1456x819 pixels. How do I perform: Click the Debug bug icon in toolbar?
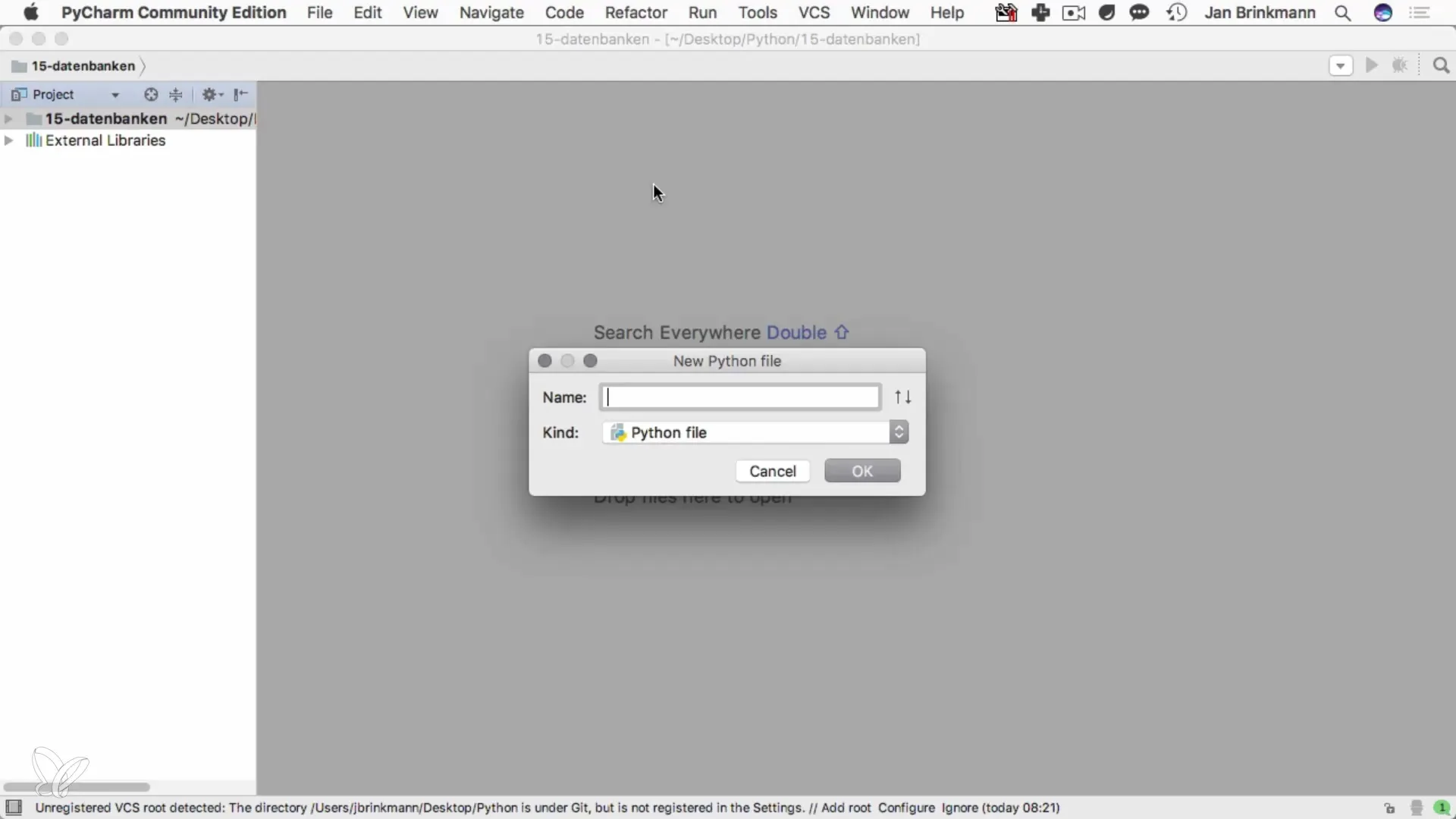click(x=1400, y=66)
